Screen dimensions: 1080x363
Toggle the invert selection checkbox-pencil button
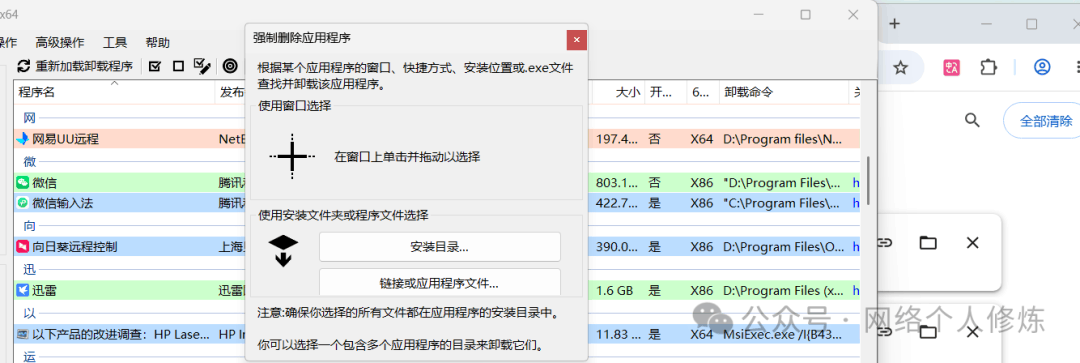click(202, 65)
